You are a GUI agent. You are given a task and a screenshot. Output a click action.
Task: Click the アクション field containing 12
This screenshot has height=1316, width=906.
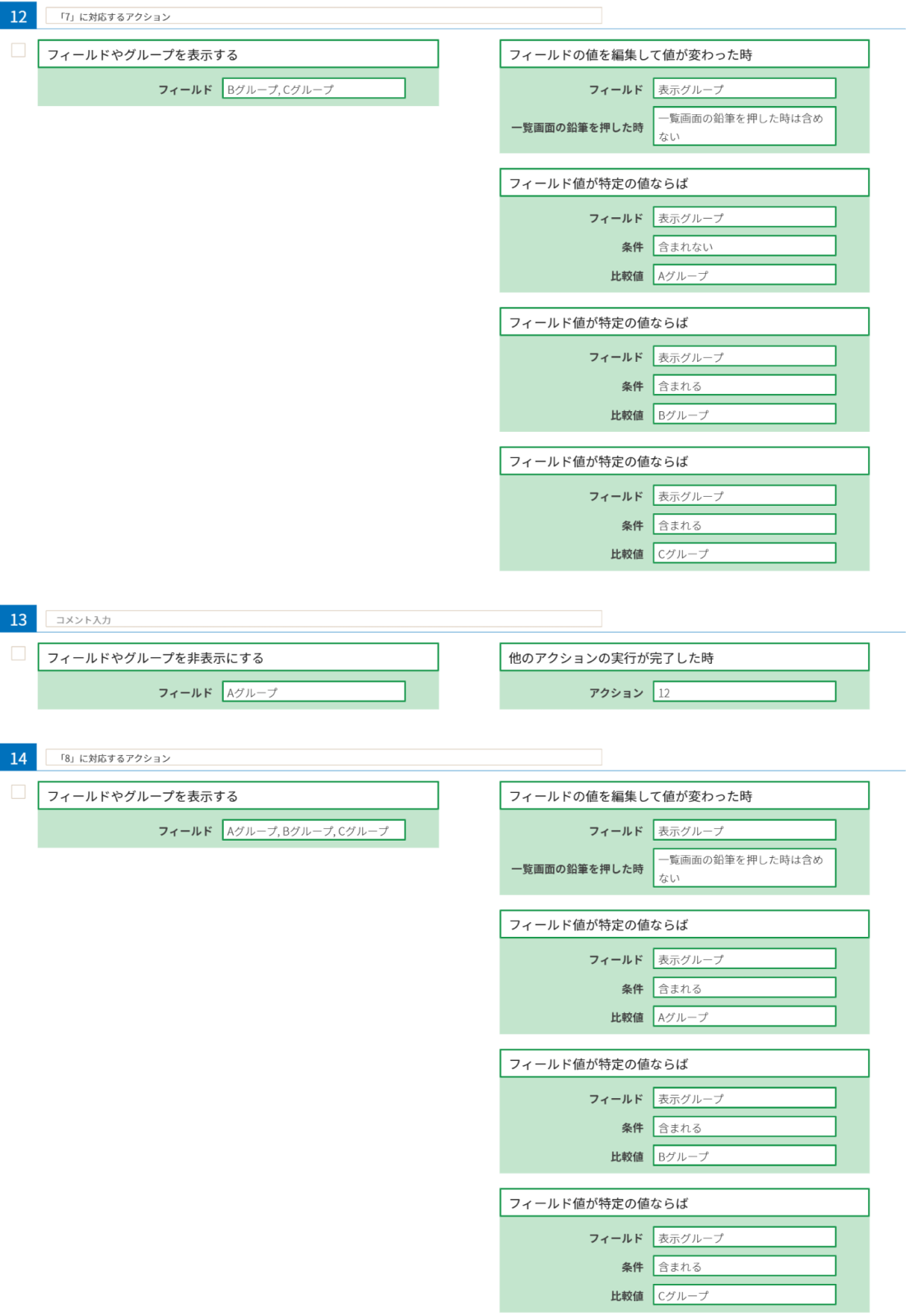[744, 693]
